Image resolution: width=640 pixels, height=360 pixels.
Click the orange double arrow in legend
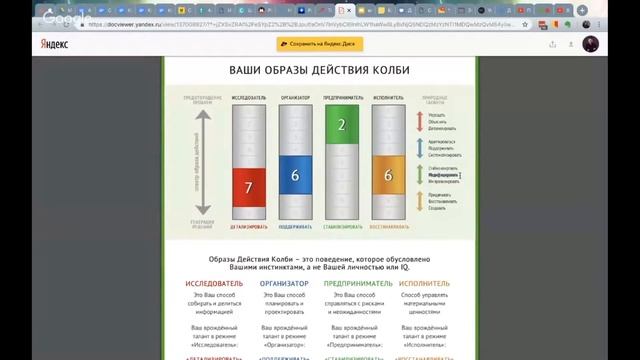pos(420,201)
